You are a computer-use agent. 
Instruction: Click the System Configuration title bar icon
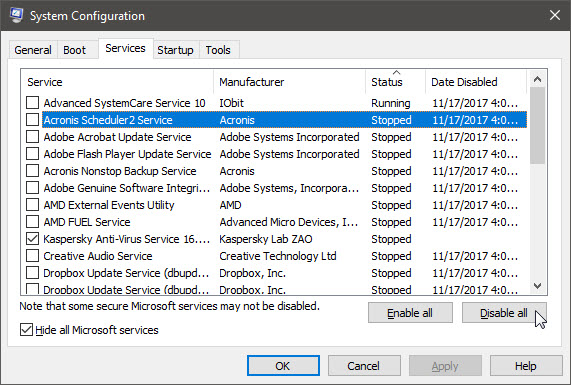(x=16, y=15)
